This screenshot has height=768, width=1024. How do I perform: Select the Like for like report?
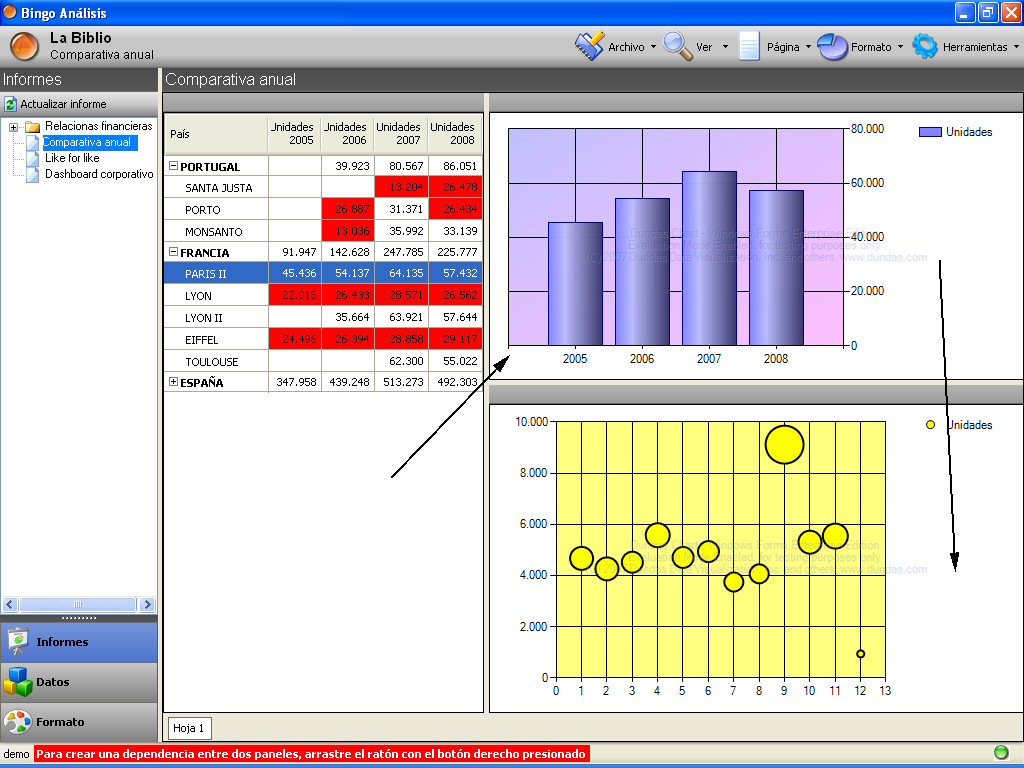pyautogui.click(x=72, y=158)
